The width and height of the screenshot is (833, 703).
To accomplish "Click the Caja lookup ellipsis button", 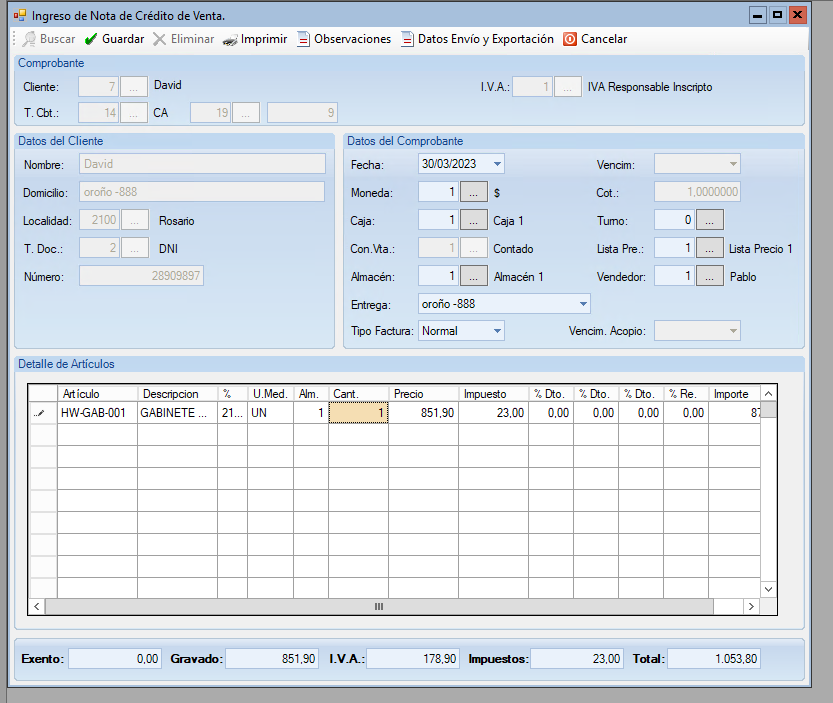I will (473, 220).
